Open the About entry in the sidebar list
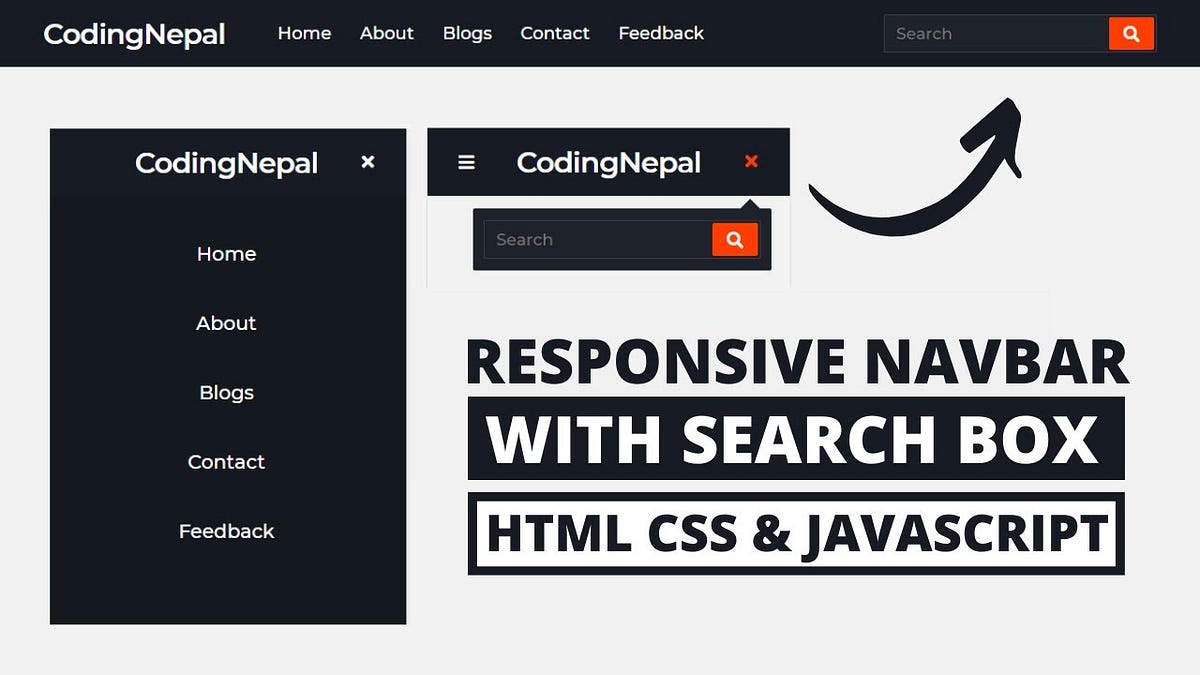1200x675 pixels. point(226,323)
